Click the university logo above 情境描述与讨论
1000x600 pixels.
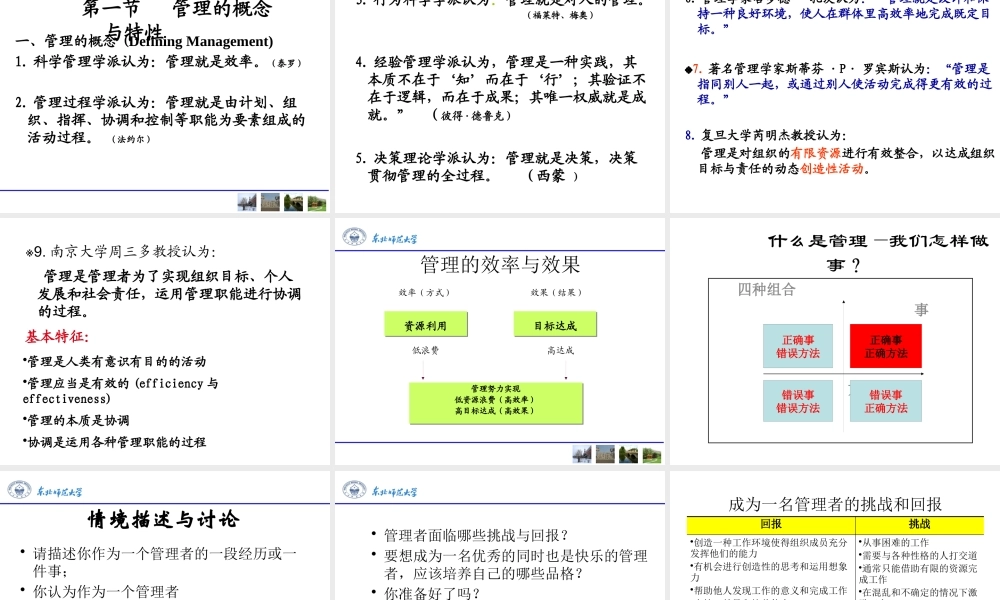pyautogui.click(x=45, y=490)
